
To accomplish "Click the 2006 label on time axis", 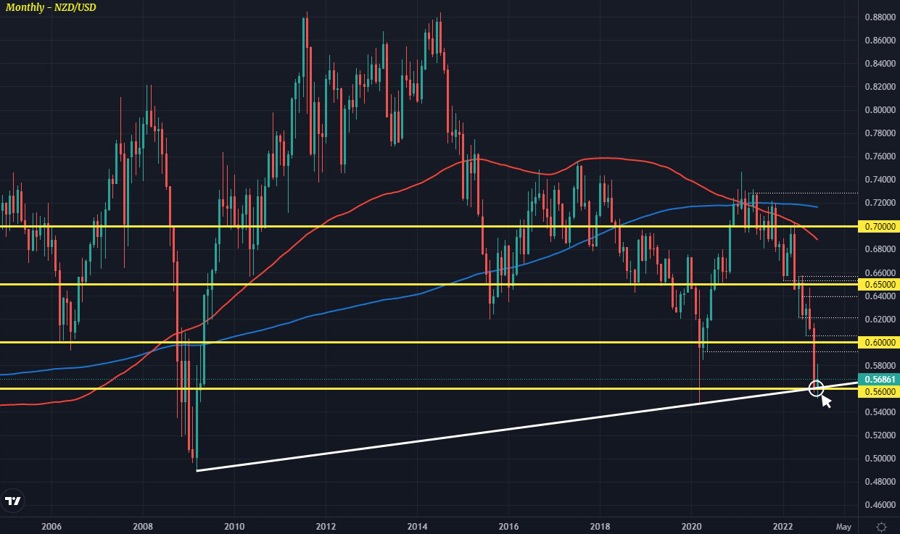I will [51, 527].
